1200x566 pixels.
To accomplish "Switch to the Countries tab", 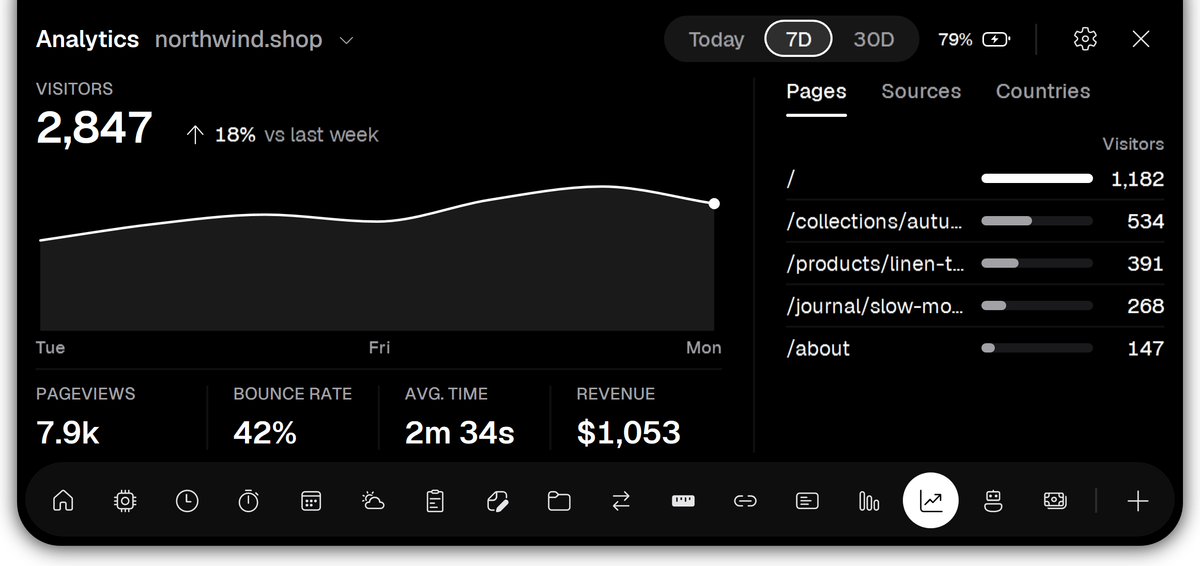I will click(1043, 91).
